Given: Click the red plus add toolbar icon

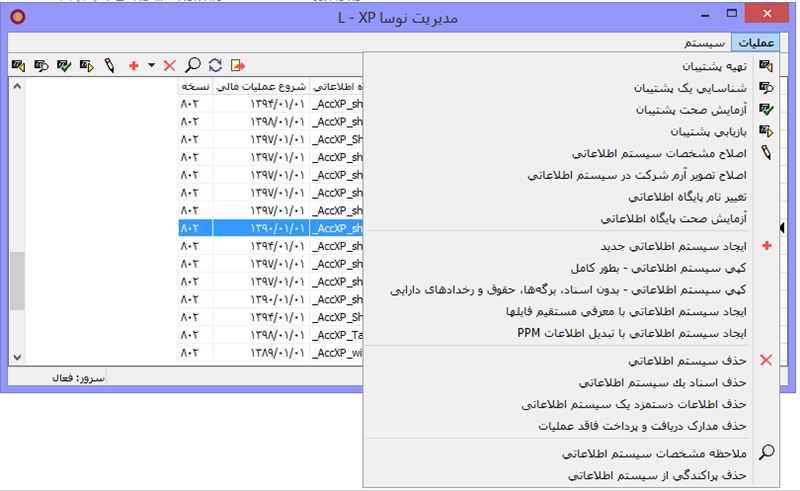Looking at the screenshot, I should pyautogui.click(x=134, y=65).
